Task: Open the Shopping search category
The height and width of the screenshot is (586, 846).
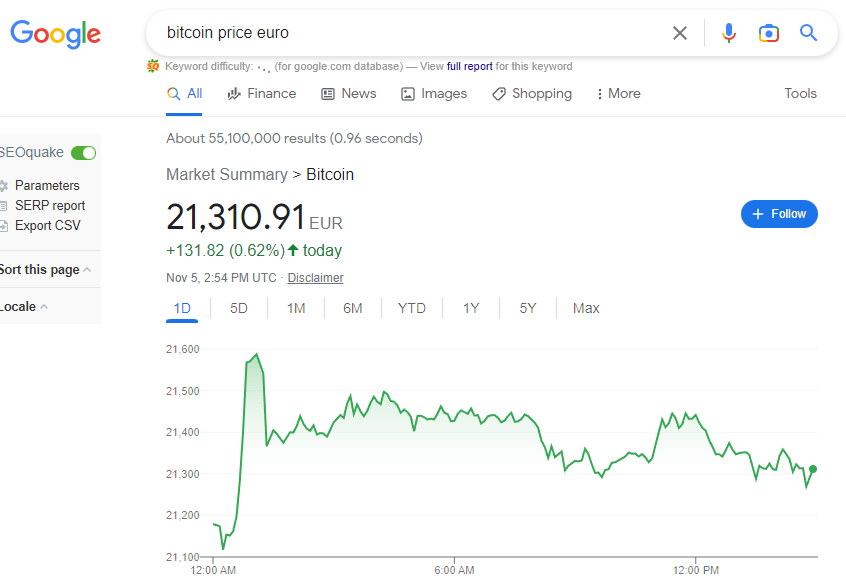Action: 532,93
